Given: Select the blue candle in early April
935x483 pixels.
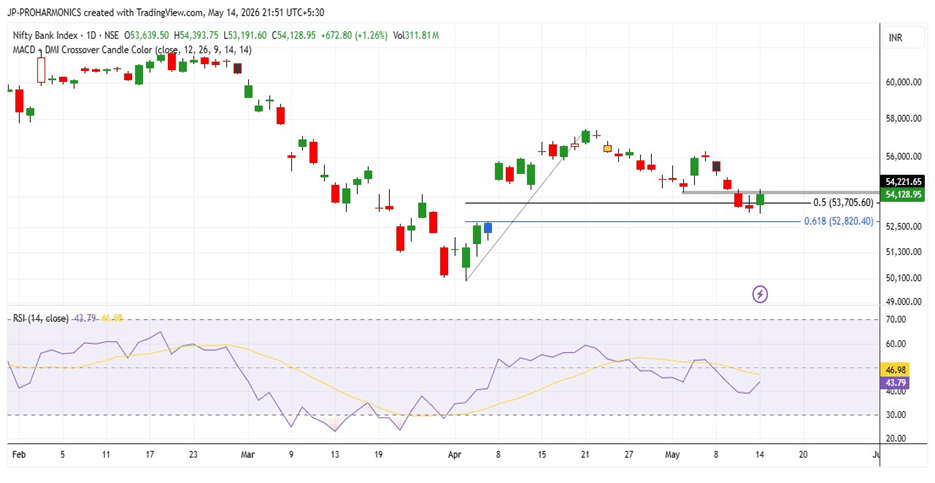Looking at the screenshot, I should coord(488,228).
